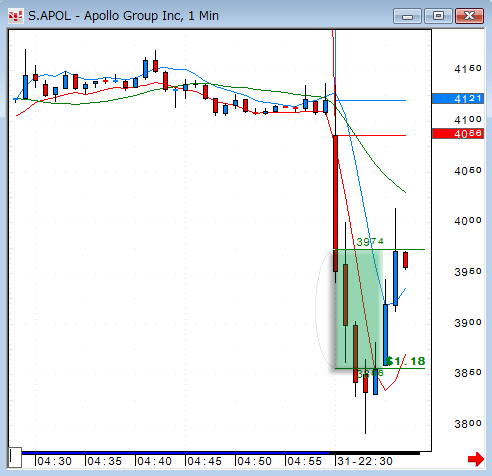The width and height of the screenshot is (492, 476).
Task: Click the 04:45 time axis label
Action: [204, 461]
